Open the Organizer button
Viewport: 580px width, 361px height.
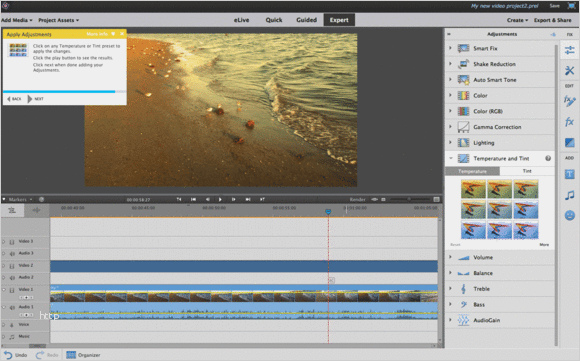pyautogui.click(x=83, y=355)
